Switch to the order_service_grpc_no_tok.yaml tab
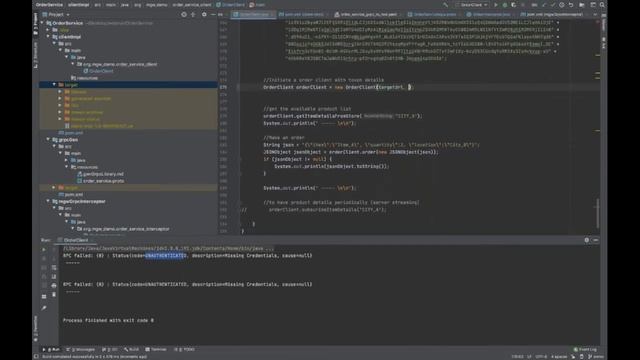This screenshot has width=640, height=360. click(x=365, y=14)
